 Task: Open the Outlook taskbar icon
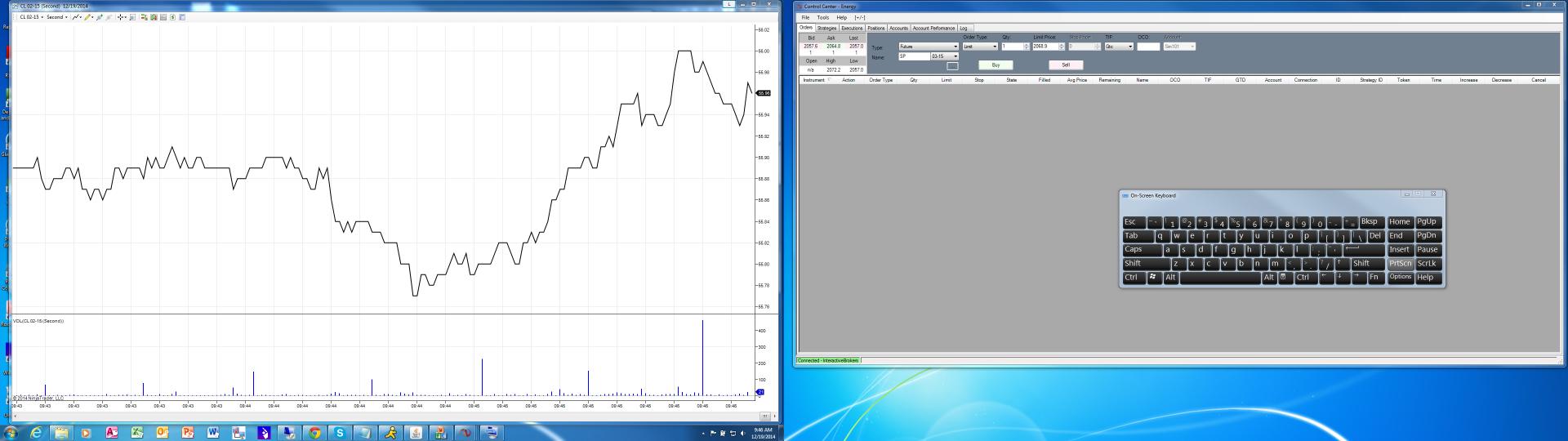click(163, 433)
